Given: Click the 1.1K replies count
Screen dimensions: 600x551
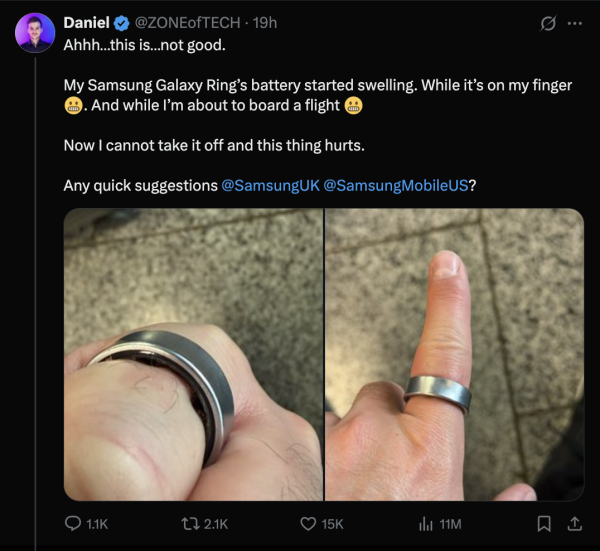Looking at the screenshot, I should coord(99,523).
